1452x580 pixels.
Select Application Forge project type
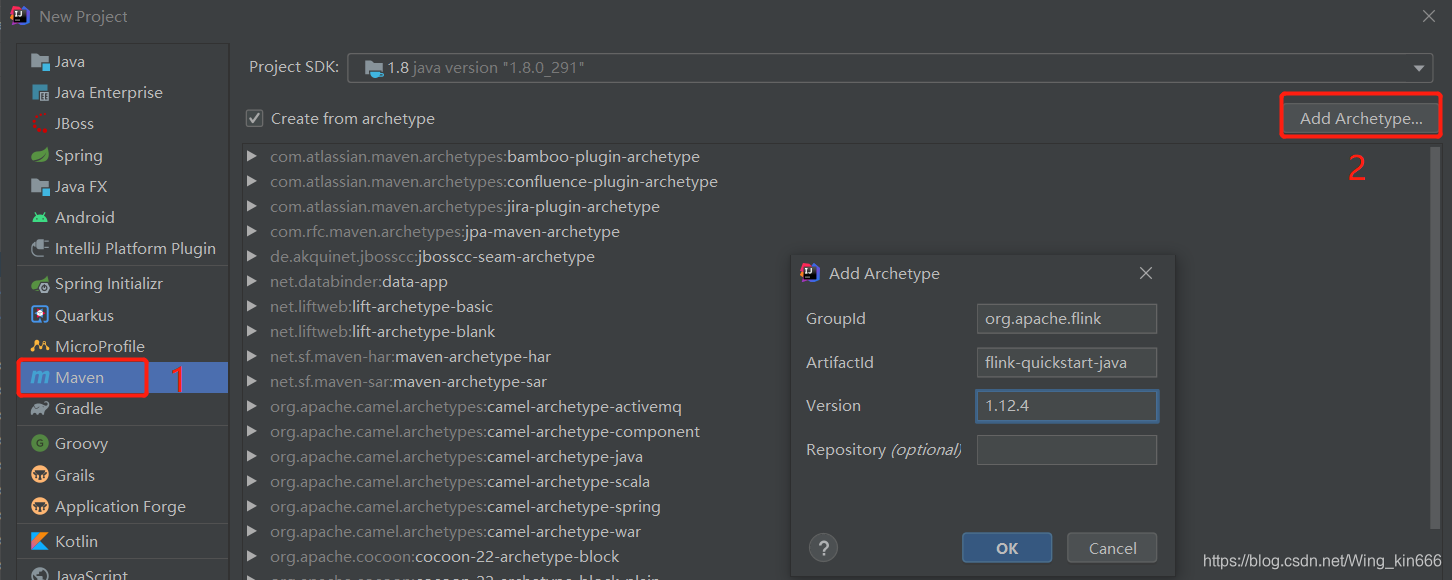point(123,506)
